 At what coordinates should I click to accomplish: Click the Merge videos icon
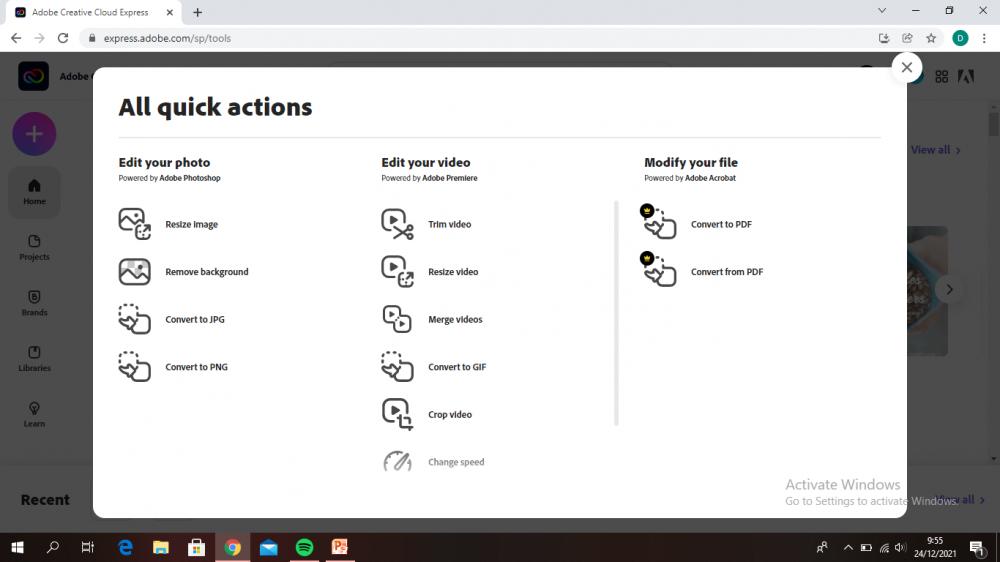pos(397,319)
